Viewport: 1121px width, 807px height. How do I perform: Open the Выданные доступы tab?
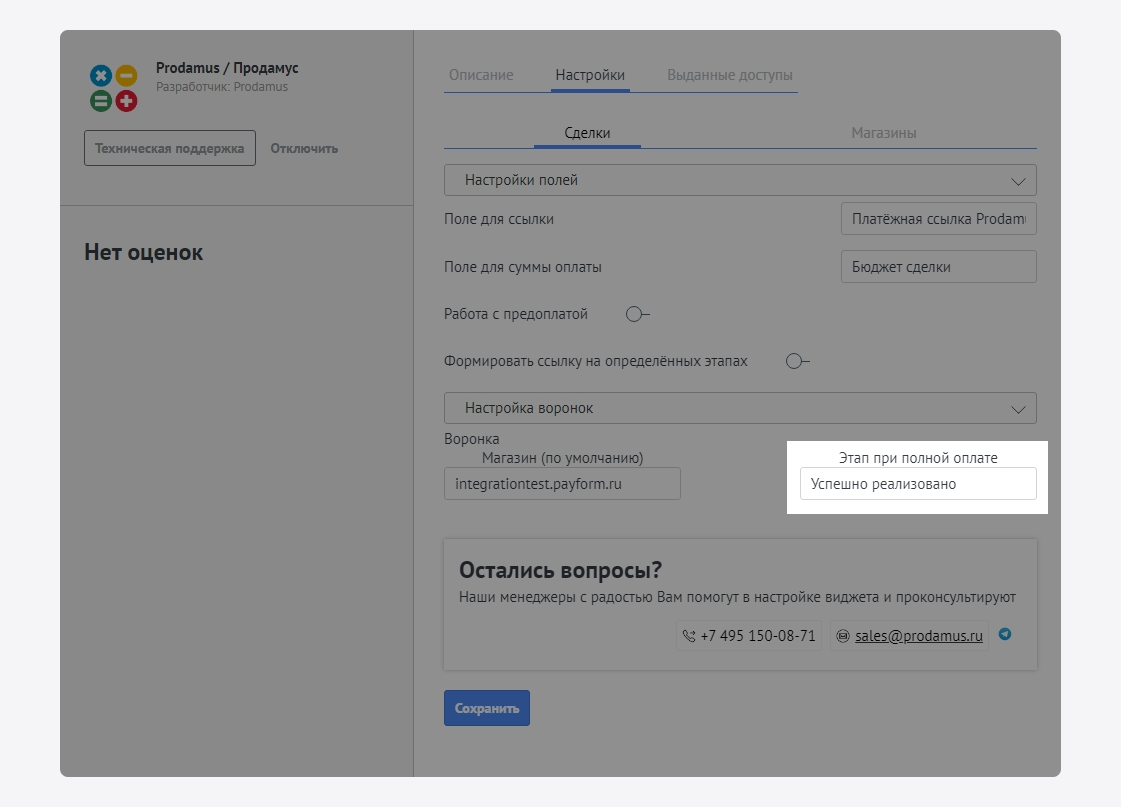[x=730, y=75]
